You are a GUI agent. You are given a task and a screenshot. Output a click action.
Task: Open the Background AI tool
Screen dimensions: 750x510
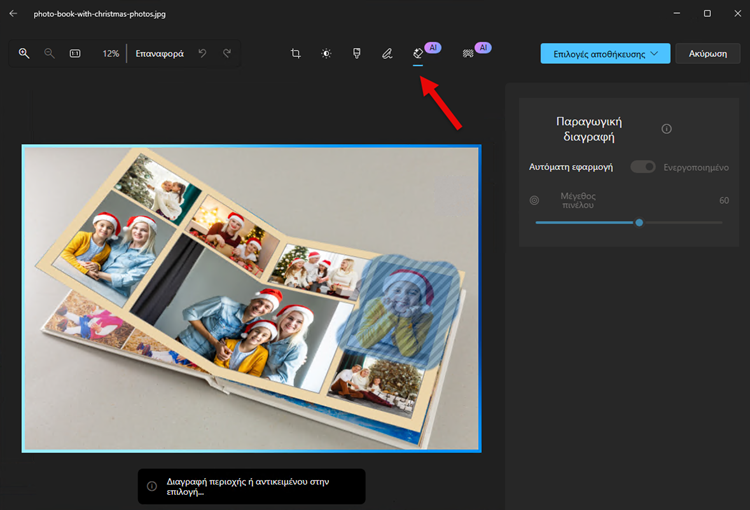point(468,53)
